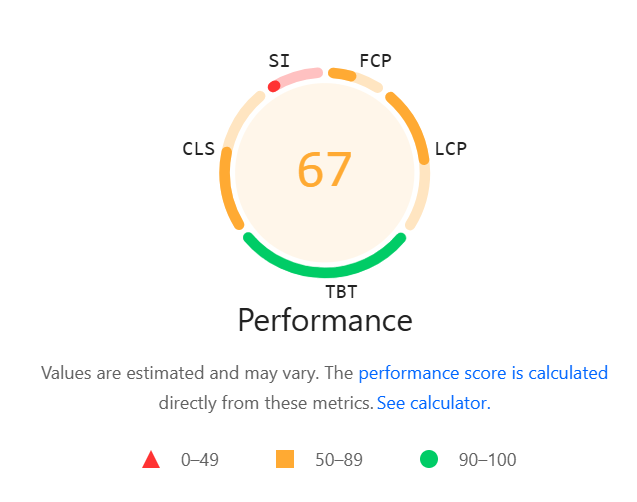This screenshot has width=637, height=502.
Task: Click the red triangle legend icon
Action: [151, 459]
